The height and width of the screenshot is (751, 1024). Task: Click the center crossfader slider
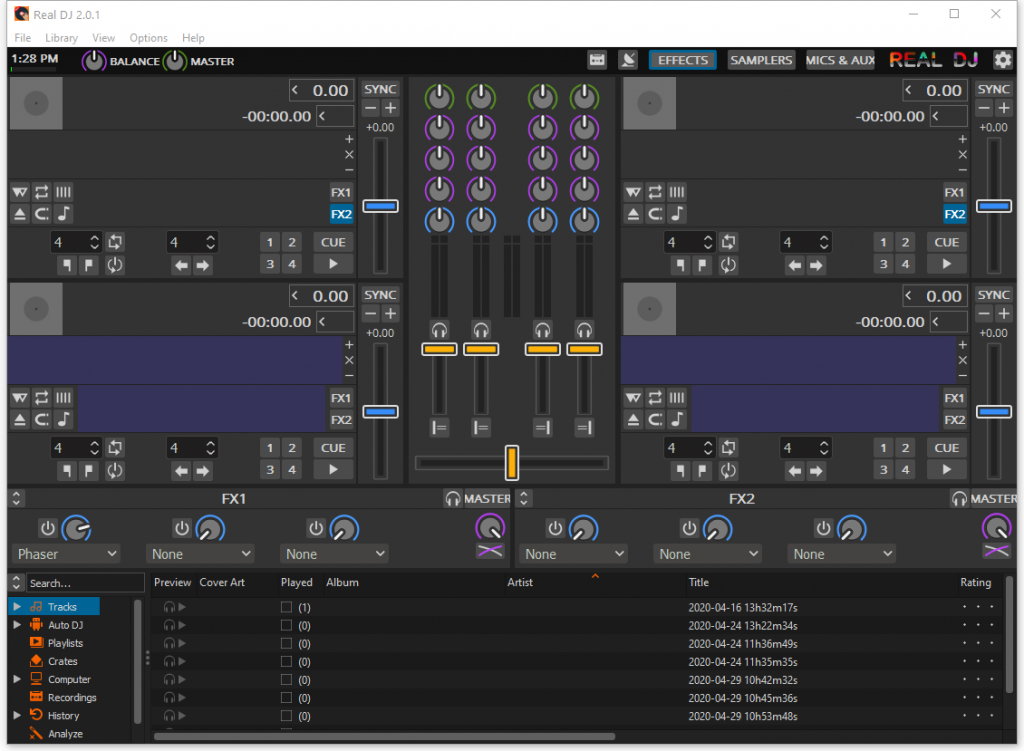point(511,462)
